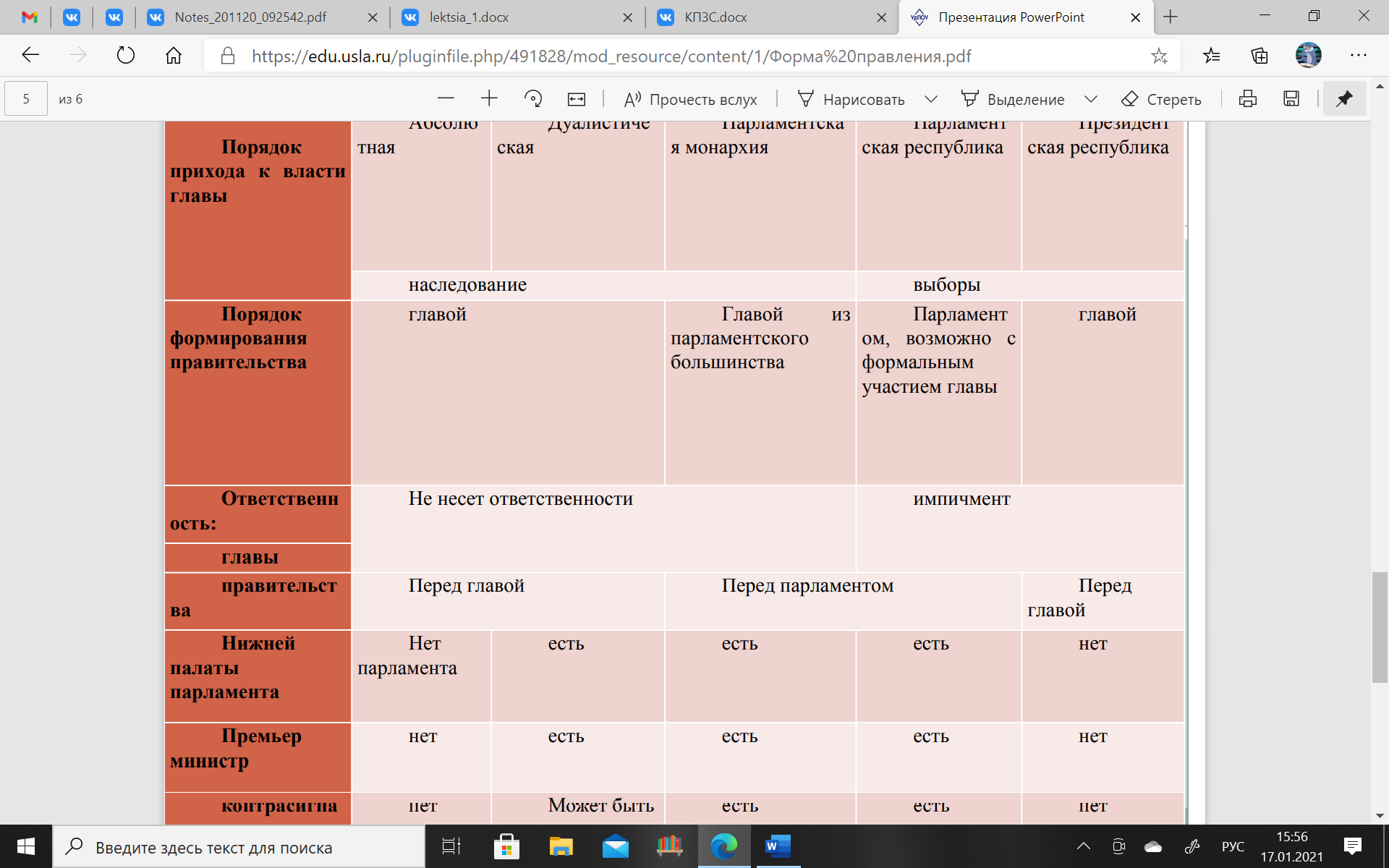Open Task View on taskbar
The width and height of the screenshot is (1389, 868).
pyautogui.click(x=451, y=846)
